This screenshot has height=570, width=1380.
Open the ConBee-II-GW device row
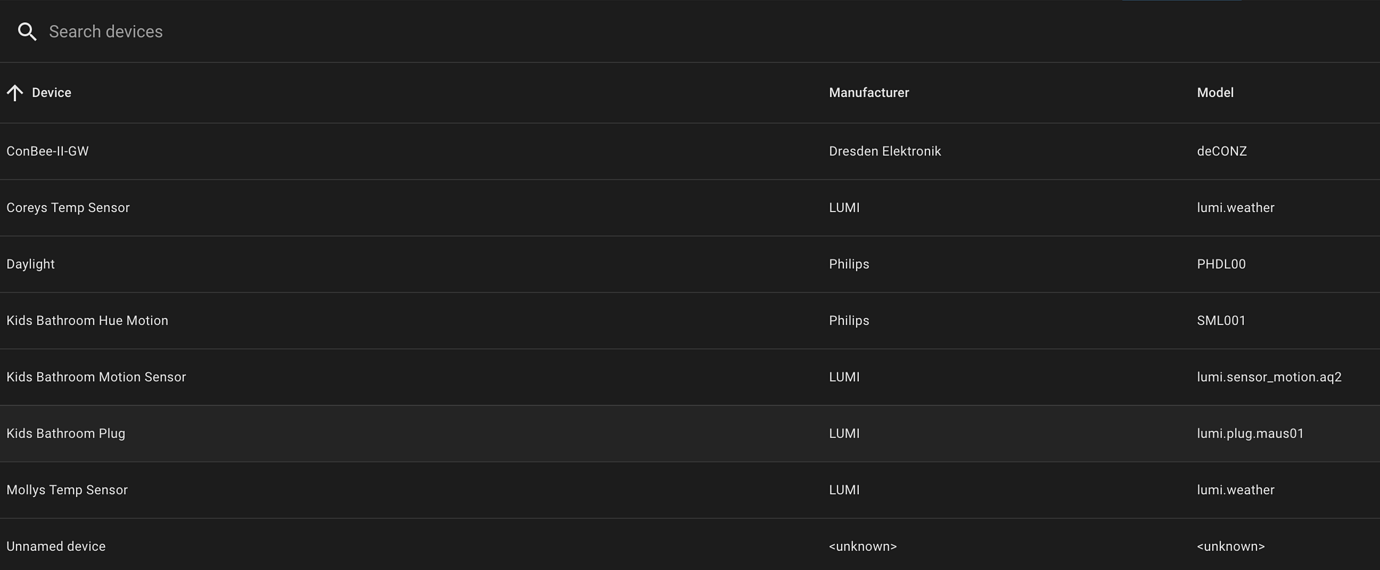pos(48,151)
